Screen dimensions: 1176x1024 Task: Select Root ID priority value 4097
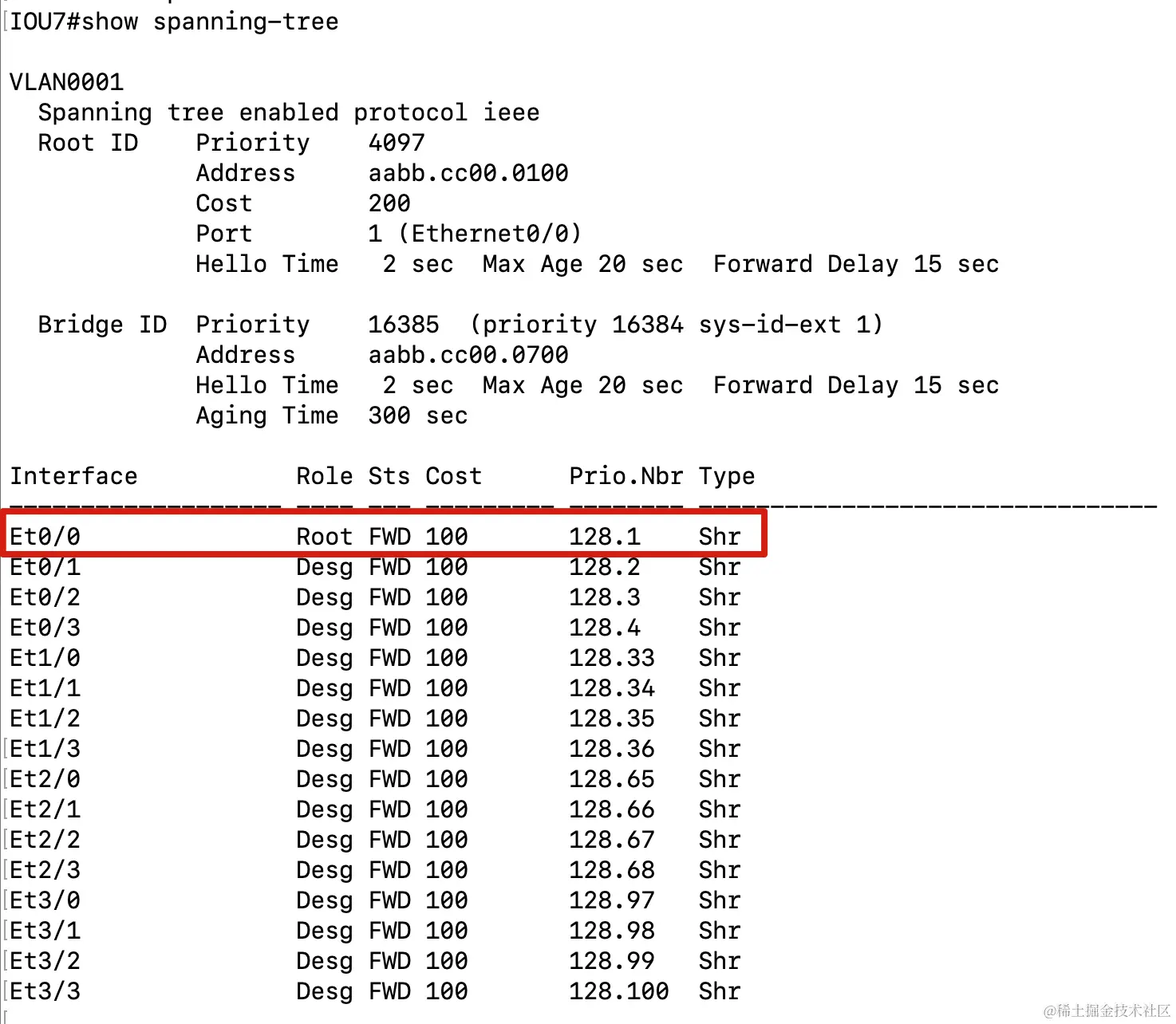397,143
